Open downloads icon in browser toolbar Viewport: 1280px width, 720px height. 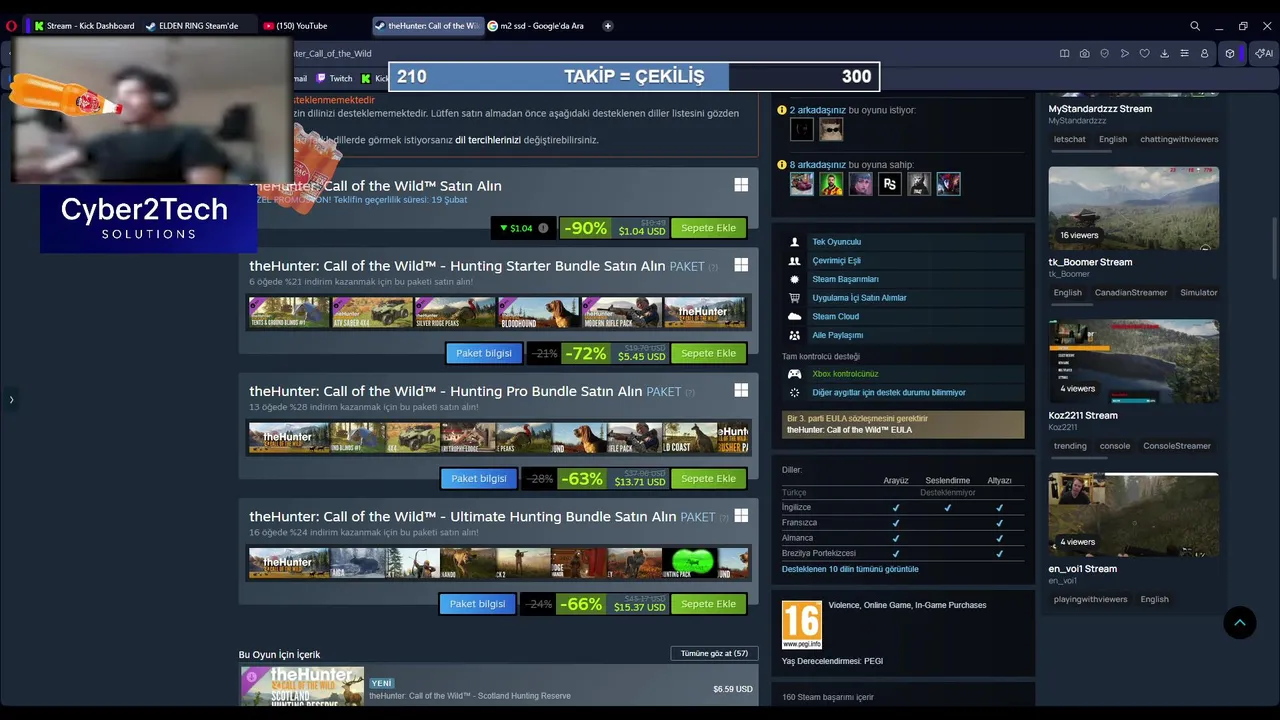coord(1165,53)
